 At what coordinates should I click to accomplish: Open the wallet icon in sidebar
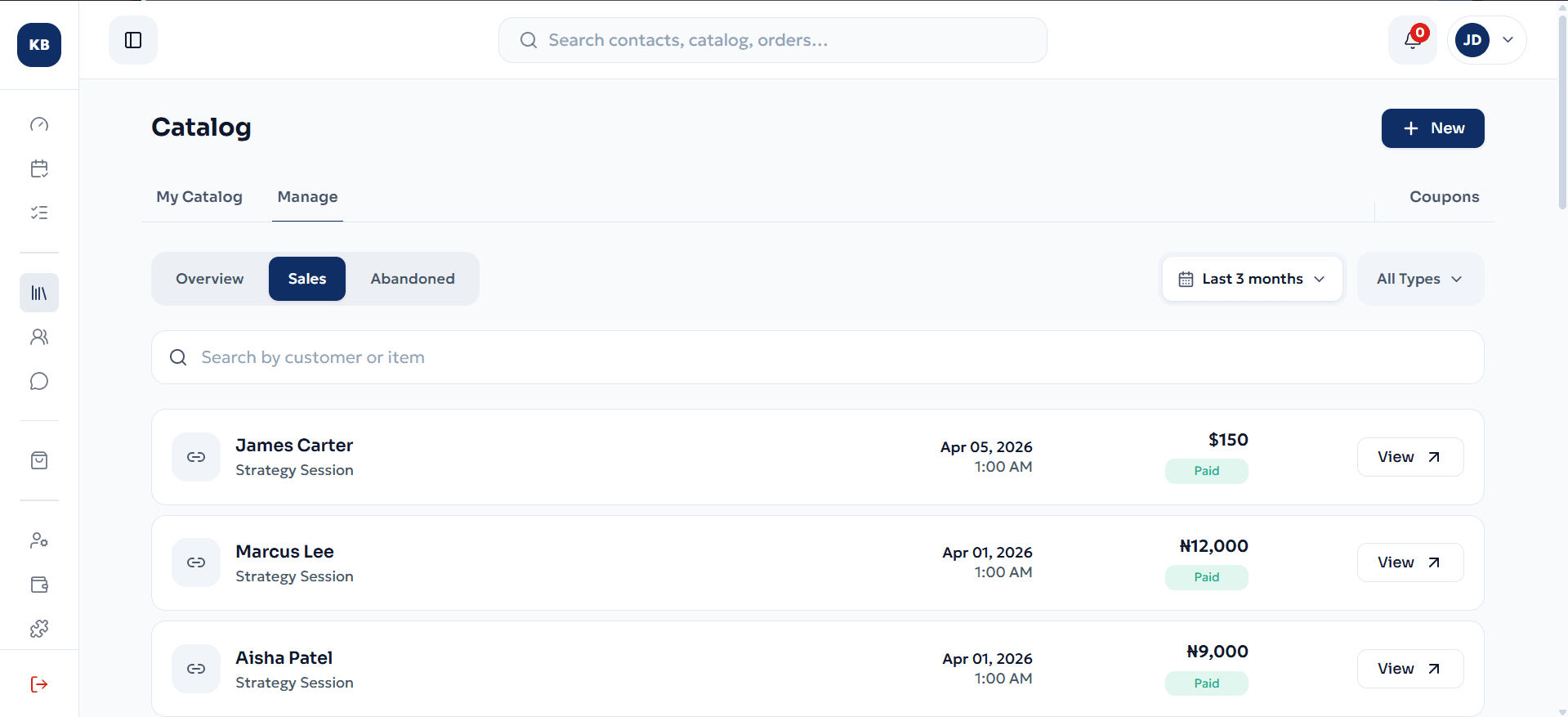tap(39, 585)
